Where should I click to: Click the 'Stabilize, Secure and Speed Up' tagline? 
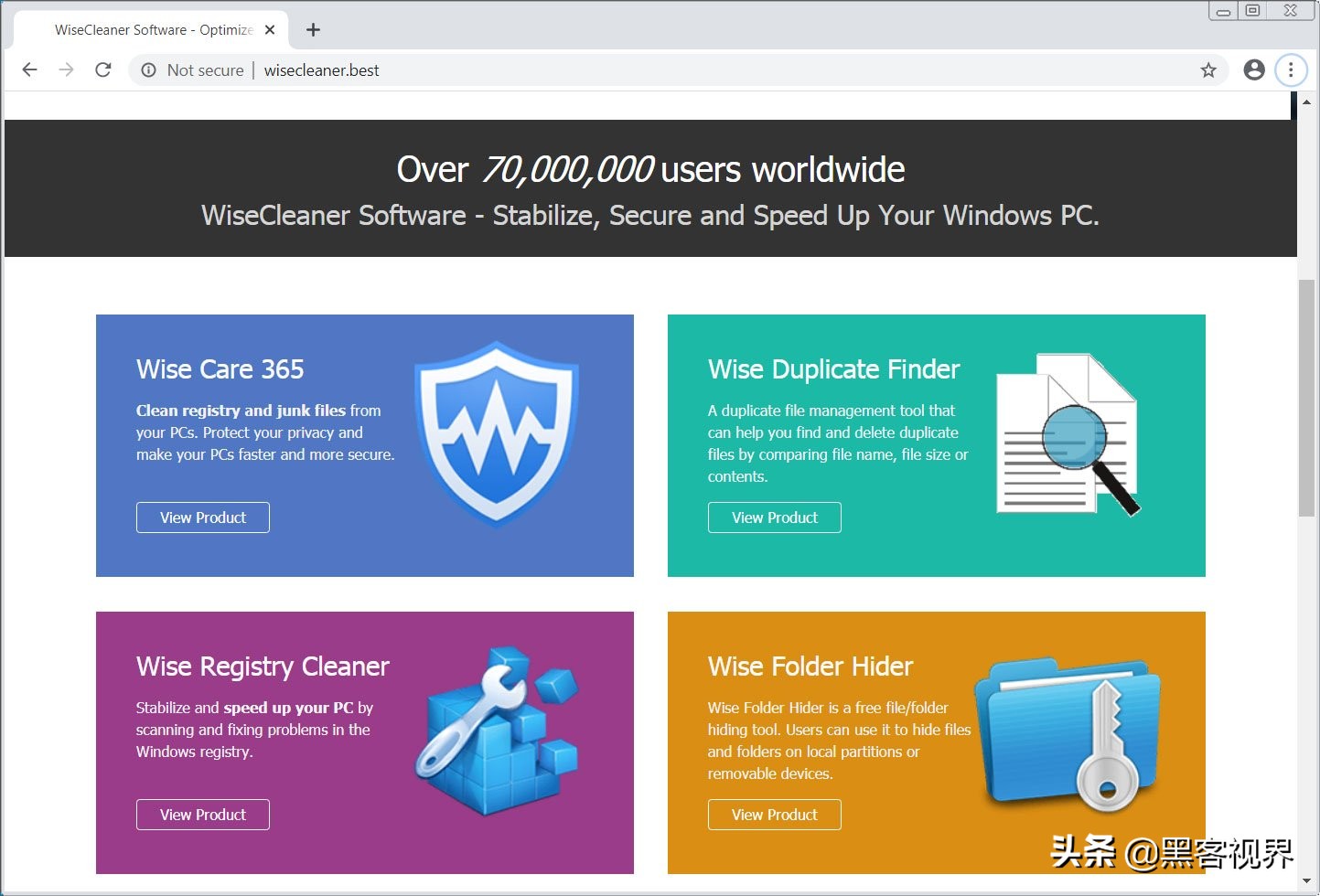click(x=650, y=216)
